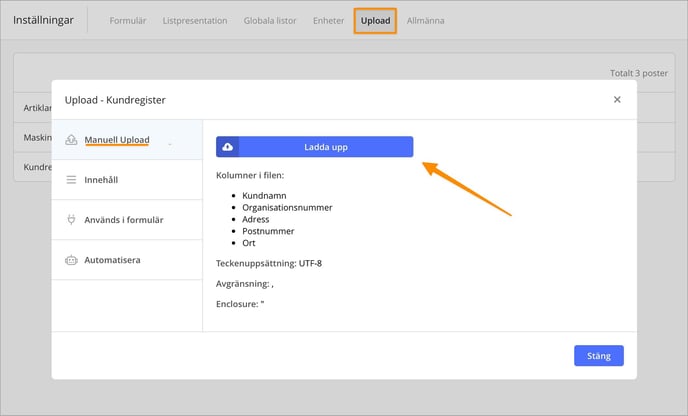This screenshot has width=688, height=416.
Task: Open the Allmänna settings tab
Action: 425,21
